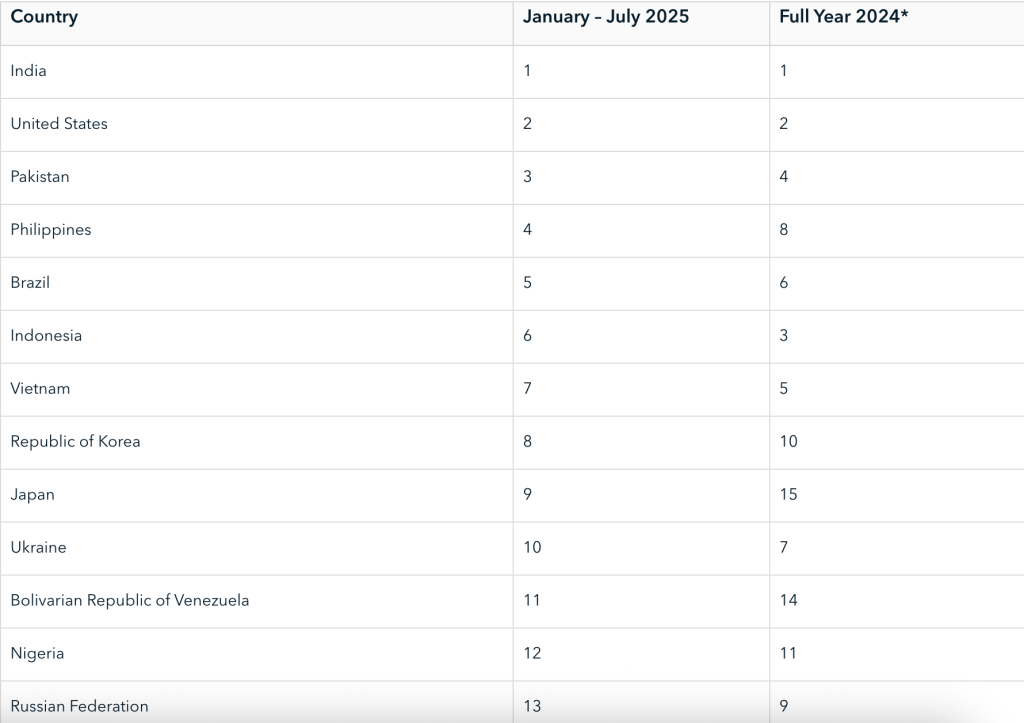Viewport: 1024px width, 723px height.
Task: Select Venezuela's Full Year 2024 rank 14
Action: click(x=788, y=601)
